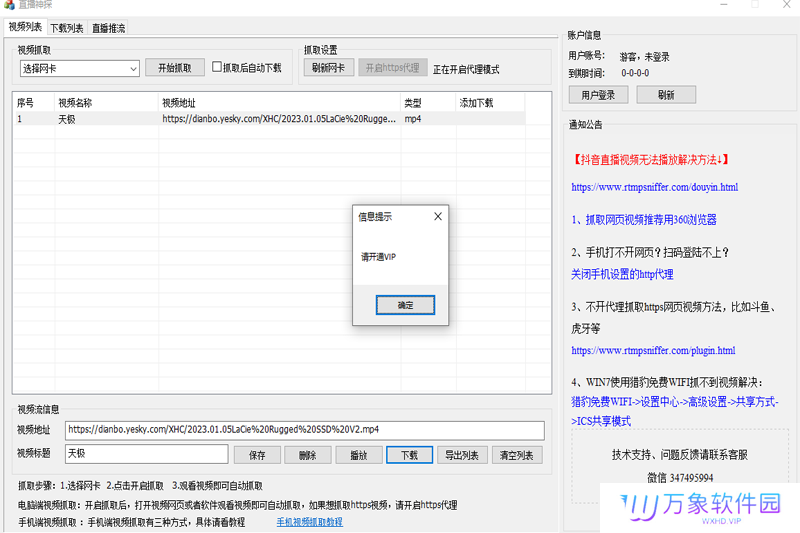Click the disabled 开启https代理 button
Image resolution: width=800 pixels, height=533 pixels.
click(x=392, y=67)
